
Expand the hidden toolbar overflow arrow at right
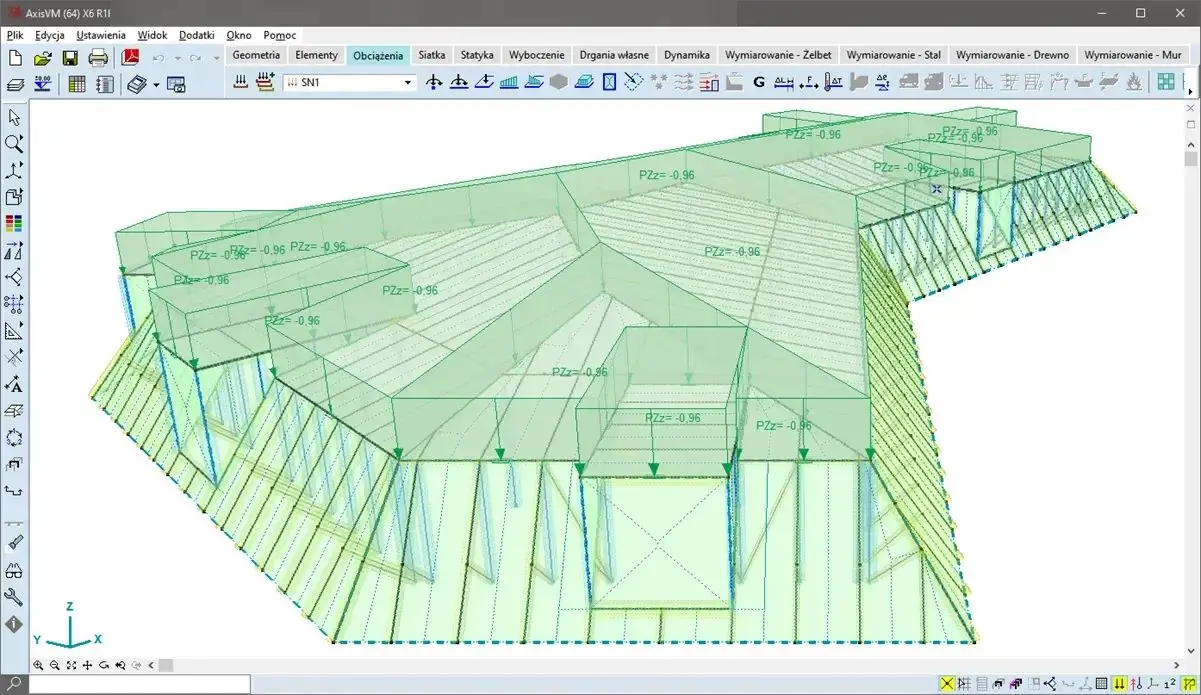tap(1190, 92)
